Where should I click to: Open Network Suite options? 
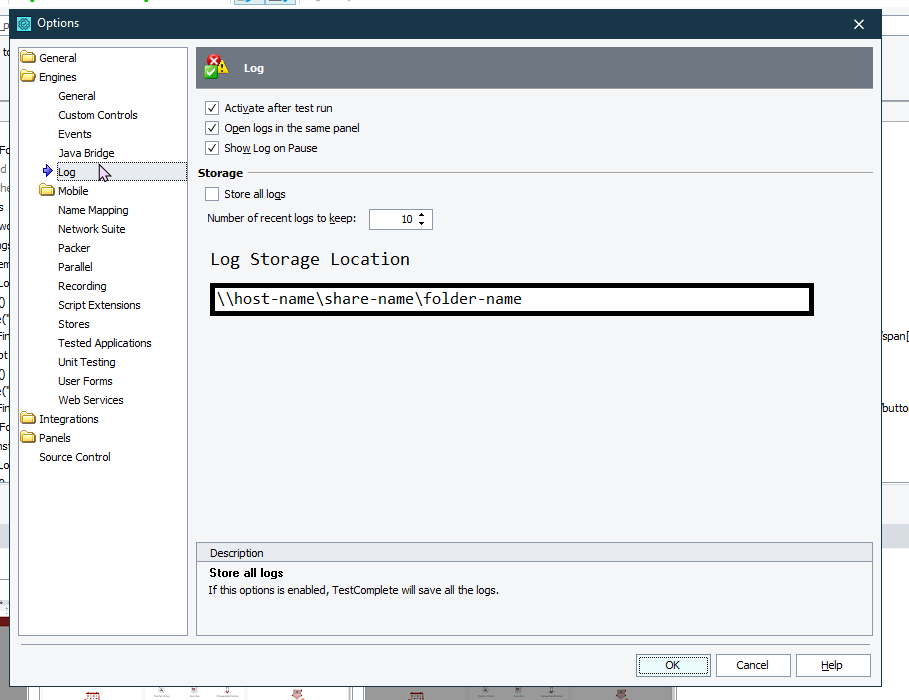92,229
